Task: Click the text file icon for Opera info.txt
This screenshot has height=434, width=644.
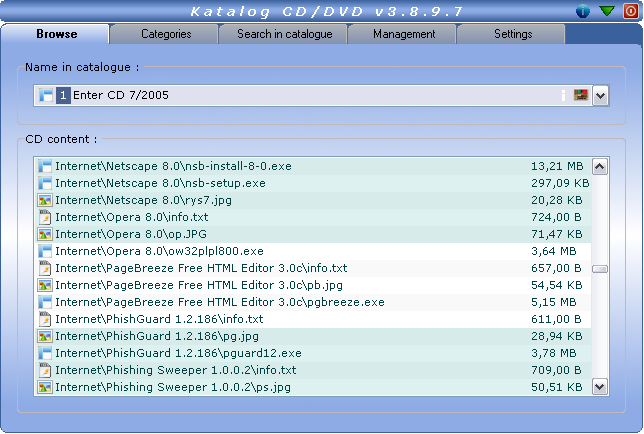Action: click(x=44, y=217)
